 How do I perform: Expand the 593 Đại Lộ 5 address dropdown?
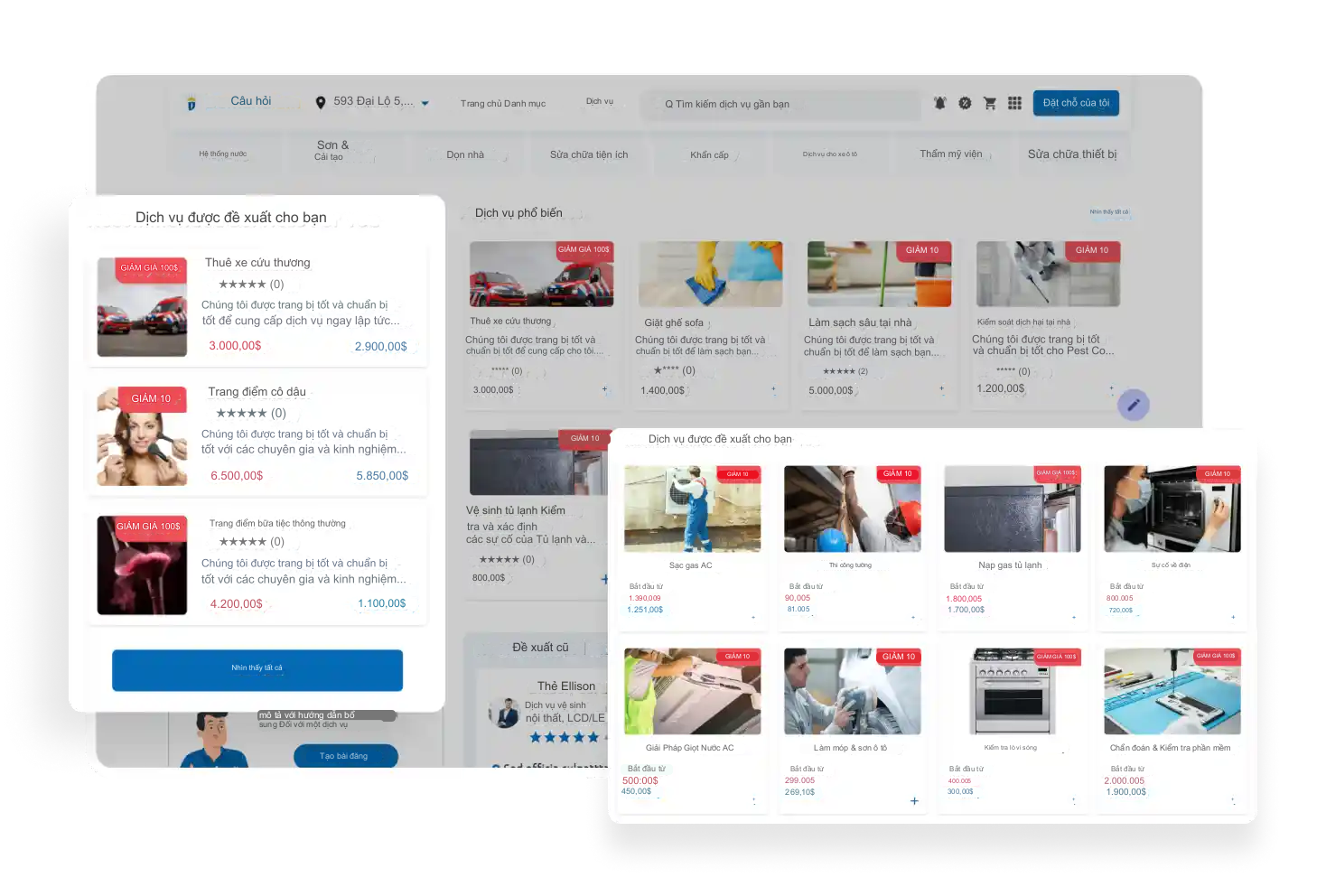[425, 103]
